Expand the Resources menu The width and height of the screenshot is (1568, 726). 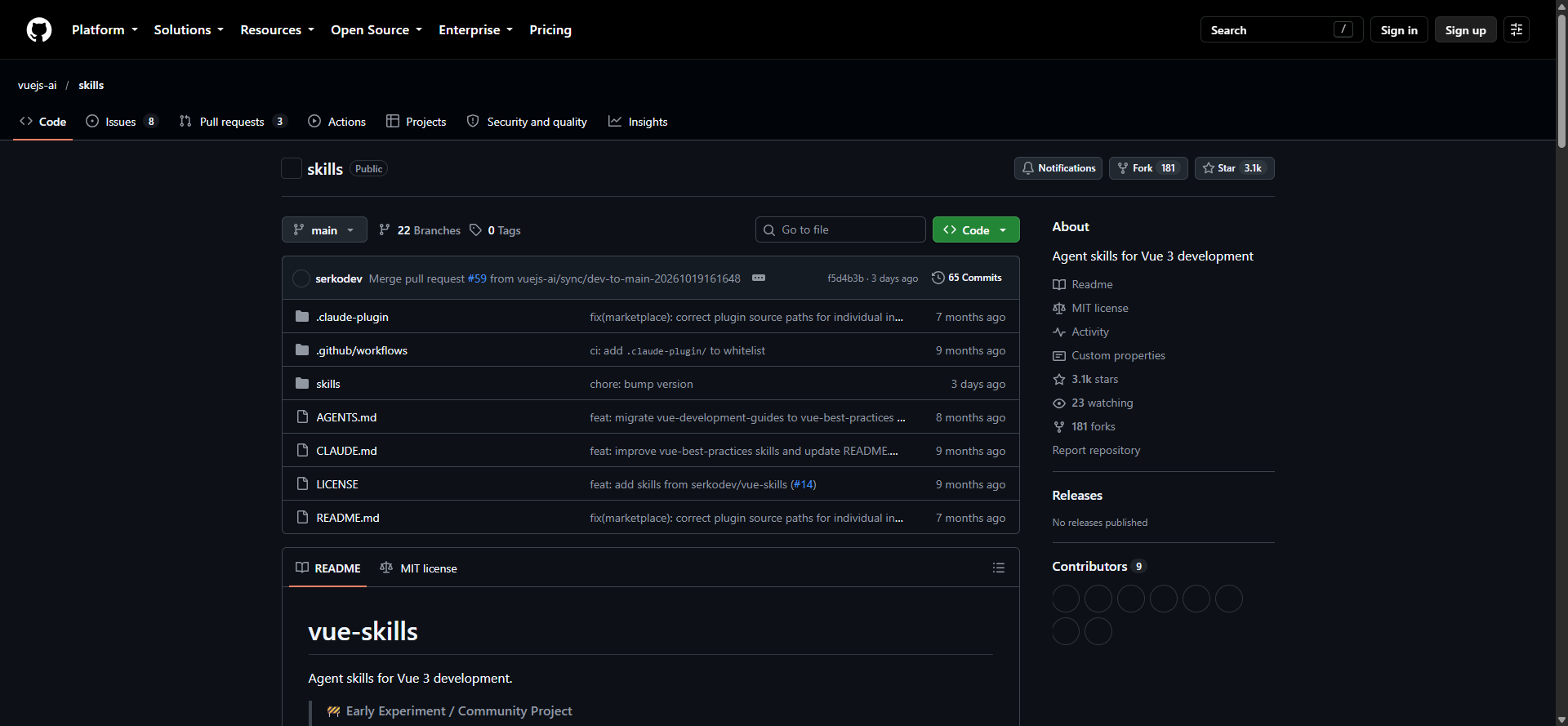[x=277, y=30]
